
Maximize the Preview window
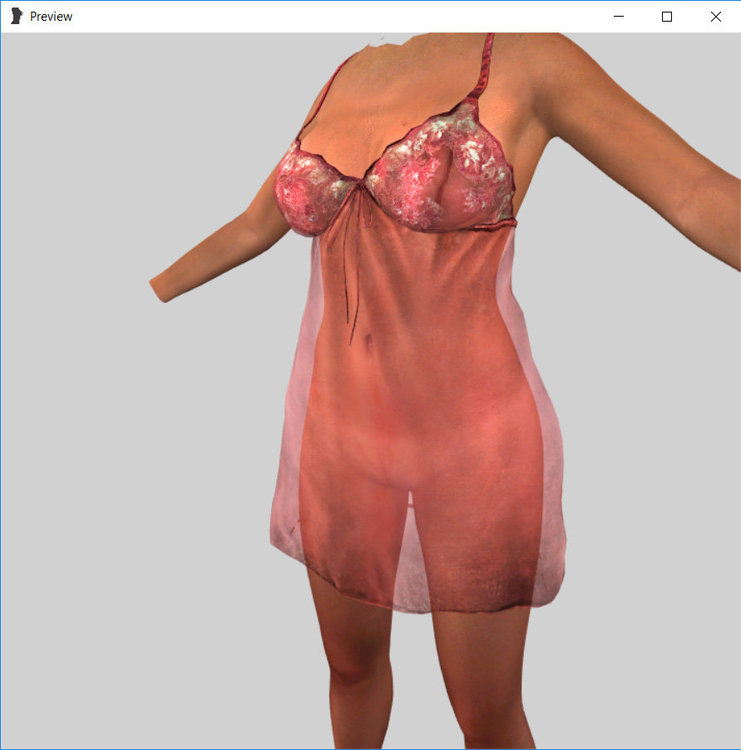point(667,17)
